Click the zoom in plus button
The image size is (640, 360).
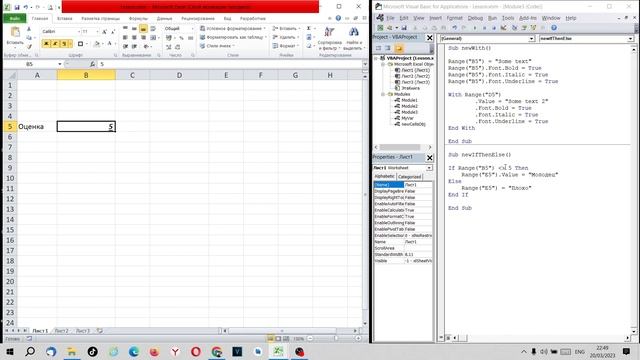(358, 338)
